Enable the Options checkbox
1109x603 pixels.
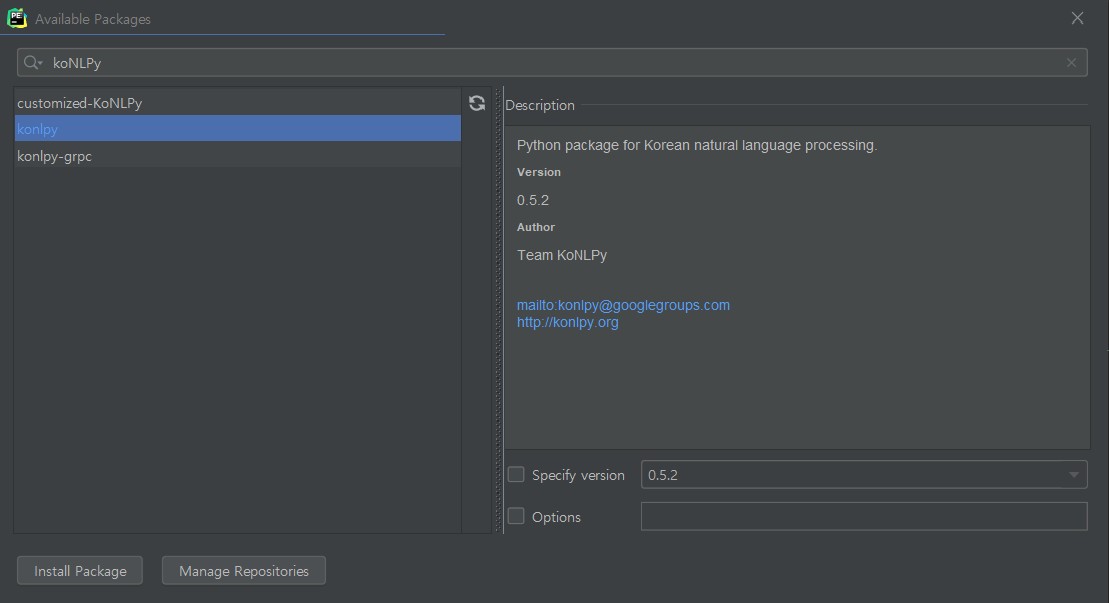(516, 516)
